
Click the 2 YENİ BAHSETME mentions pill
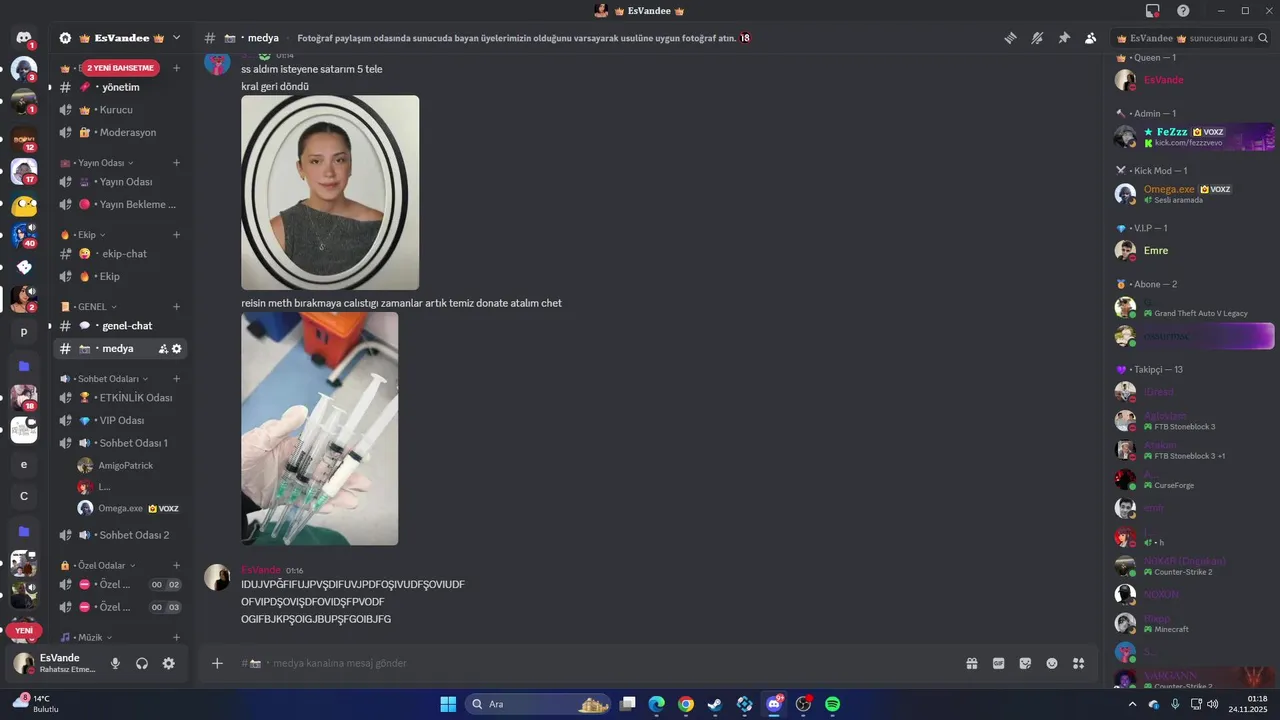pyautogui.click(x=121, y=68)
